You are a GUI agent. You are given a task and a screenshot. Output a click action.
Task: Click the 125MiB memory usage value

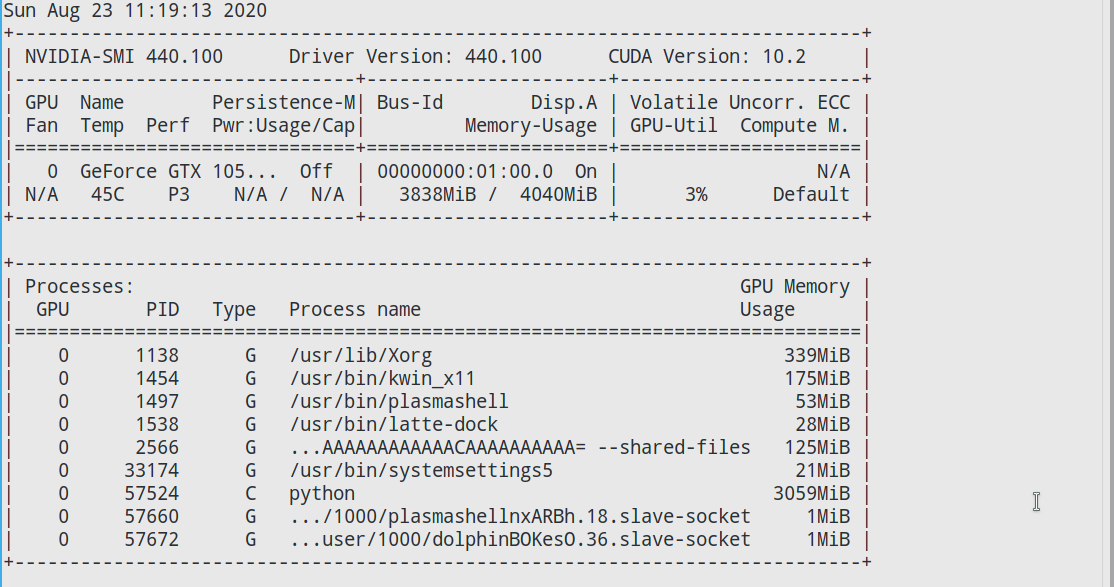coord(817,448)
